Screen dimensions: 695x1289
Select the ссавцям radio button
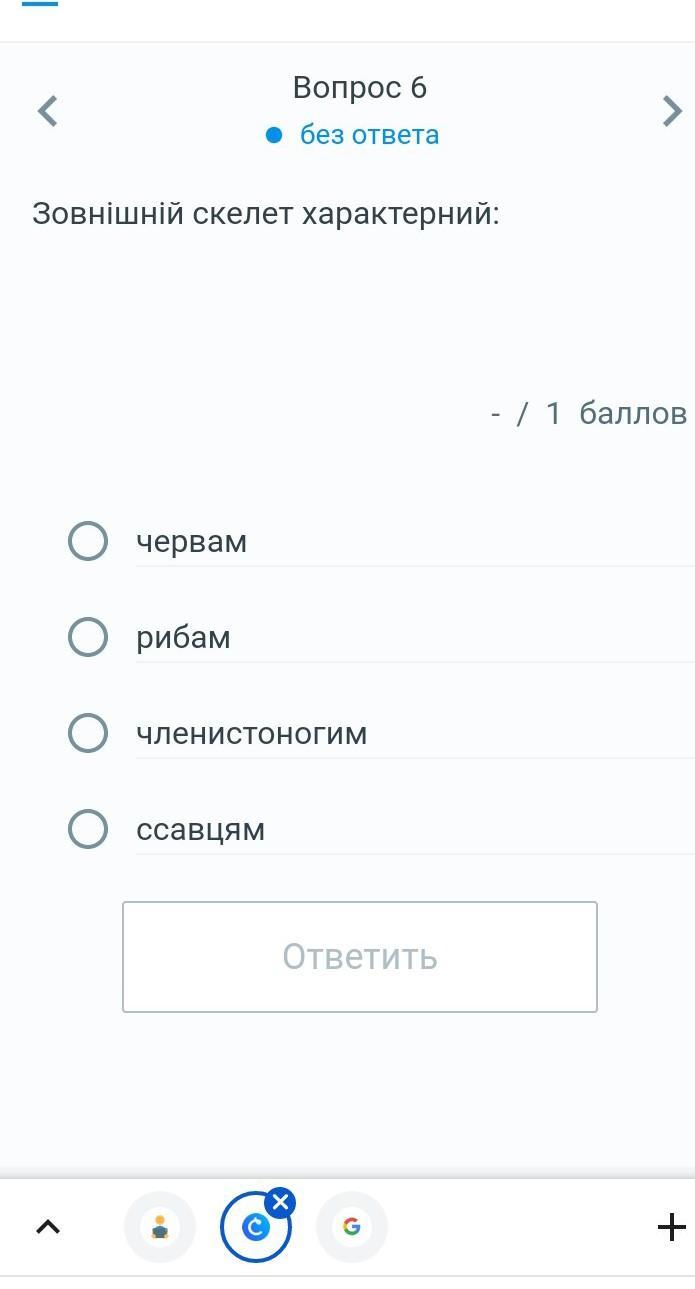pyautogui.click(x=88, y=829)
